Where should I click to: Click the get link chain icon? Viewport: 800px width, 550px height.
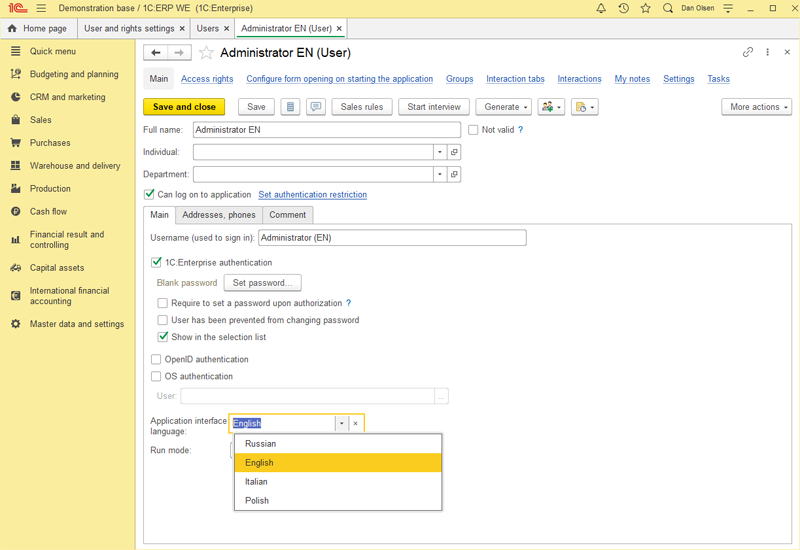tap(748, 52)
